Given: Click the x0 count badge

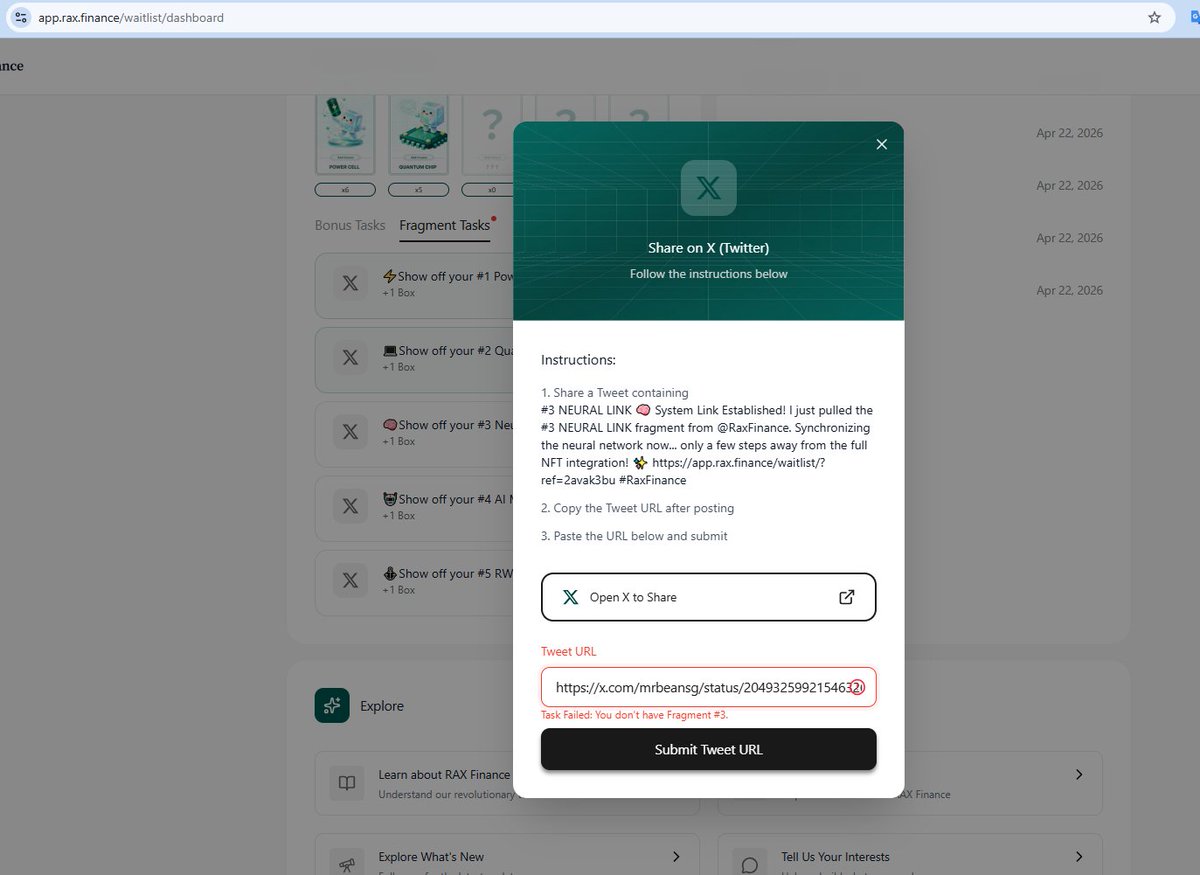Looking at the screenshot, I should click(491, 189).
